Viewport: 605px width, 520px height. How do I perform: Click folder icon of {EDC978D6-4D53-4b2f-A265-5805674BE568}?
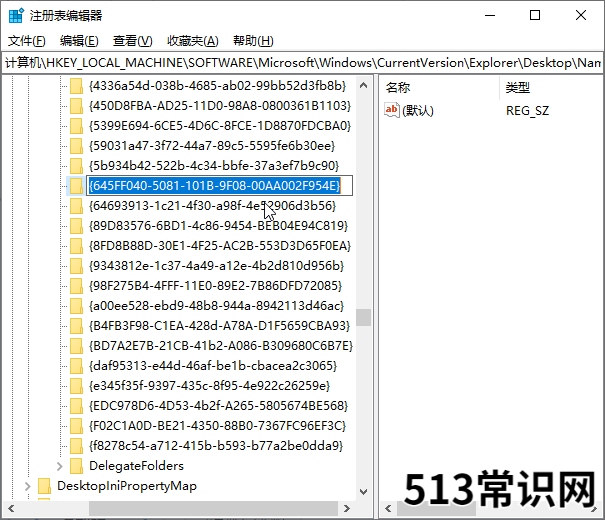76,406
